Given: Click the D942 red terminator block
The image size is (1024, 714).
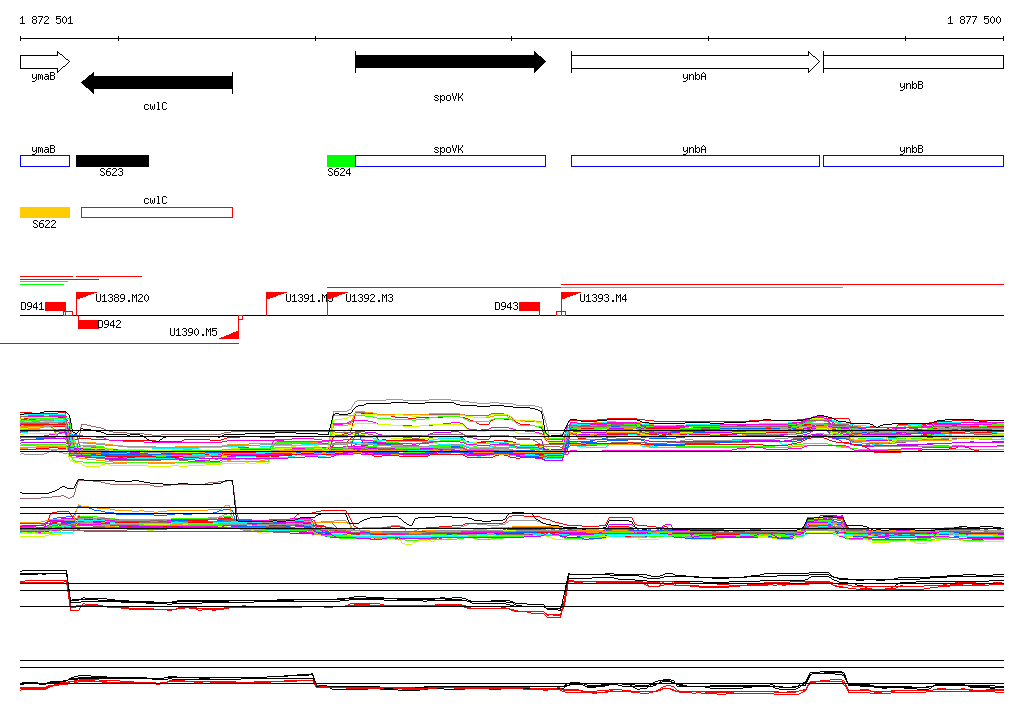Looking at the screenshot, I should click(x=88, y=324).
